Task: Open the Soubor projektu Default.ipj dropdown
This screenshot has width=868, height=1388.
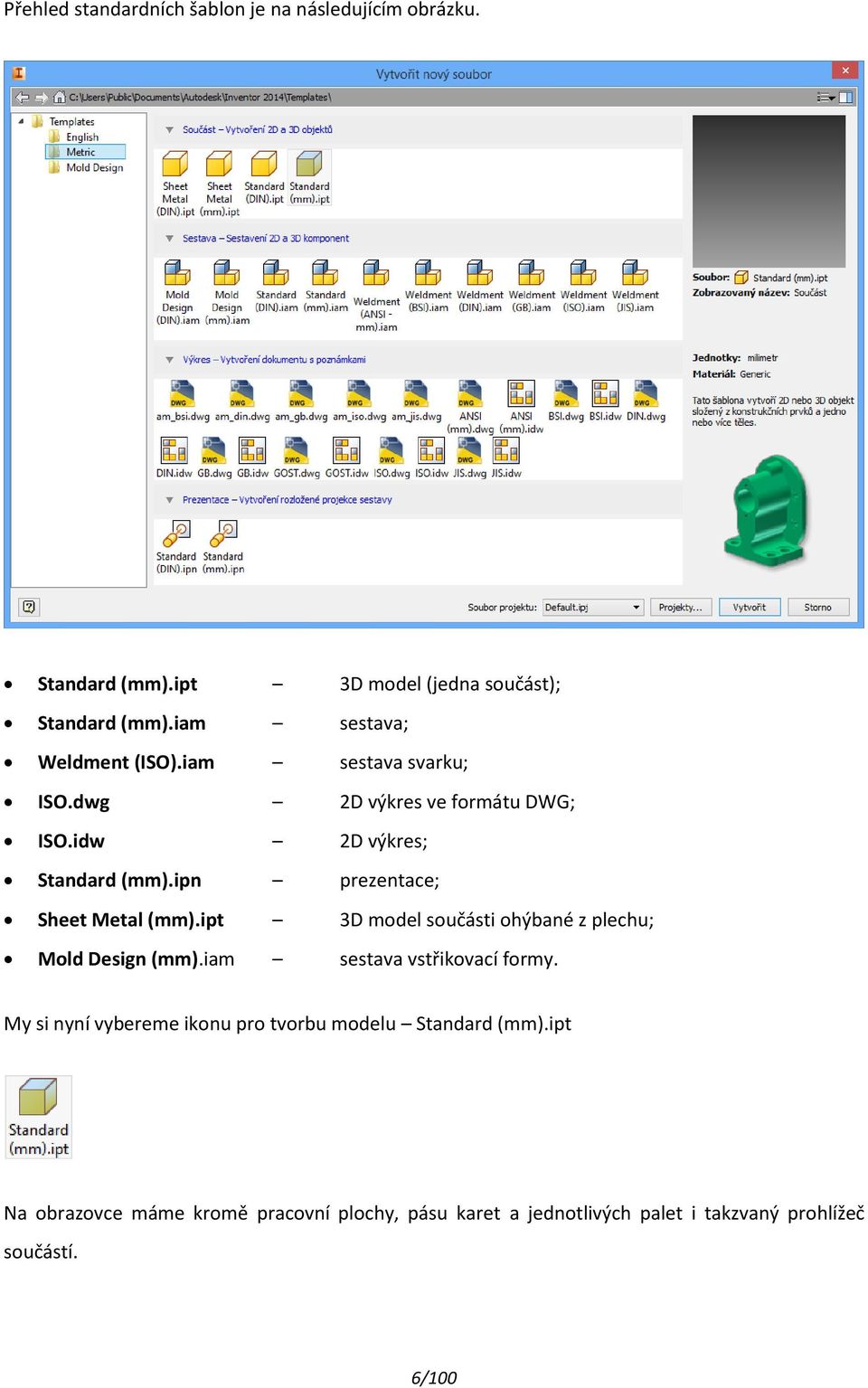Action: 593,608
